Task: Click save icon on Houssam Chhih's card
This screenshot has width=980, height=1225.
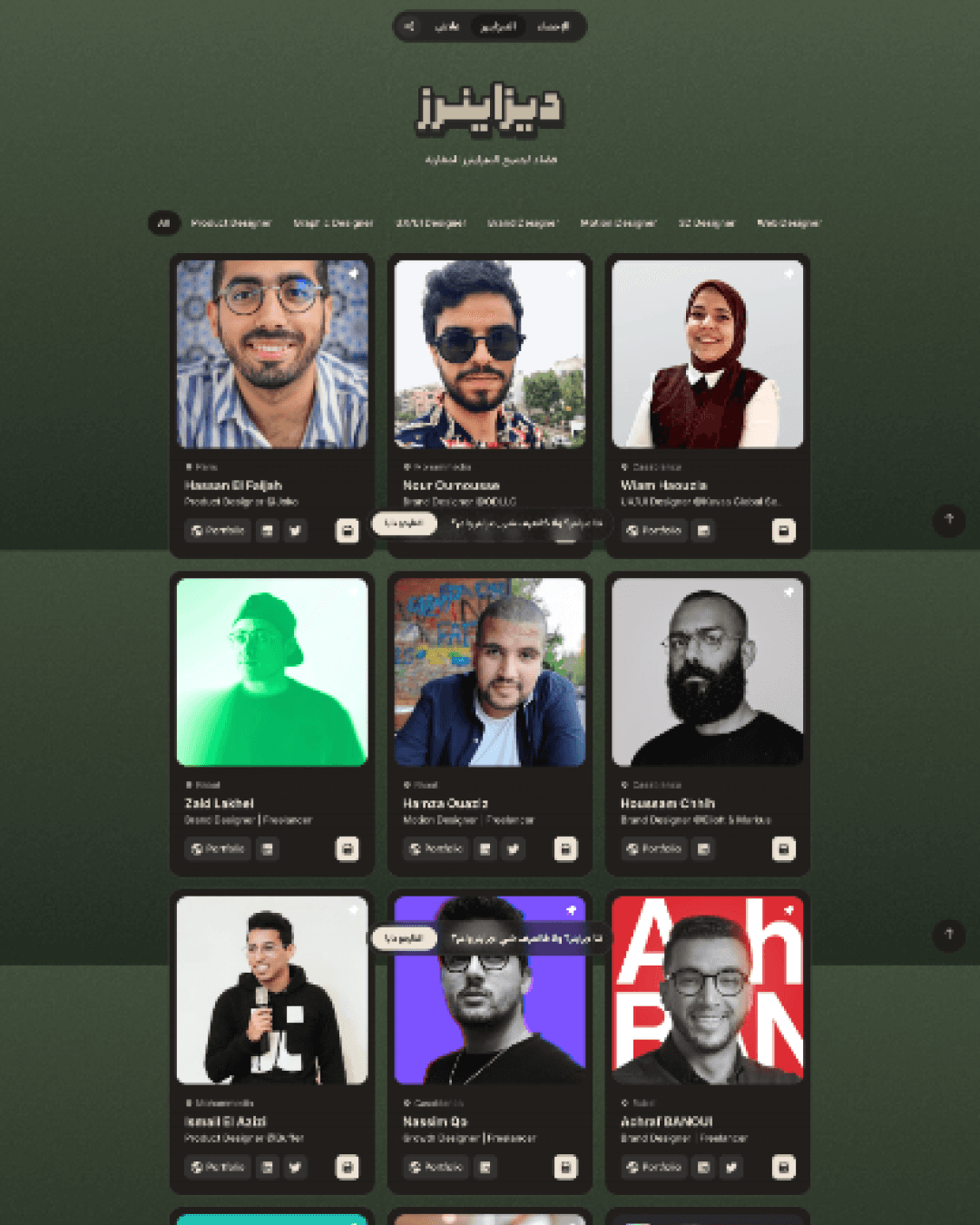Action: 783,849
